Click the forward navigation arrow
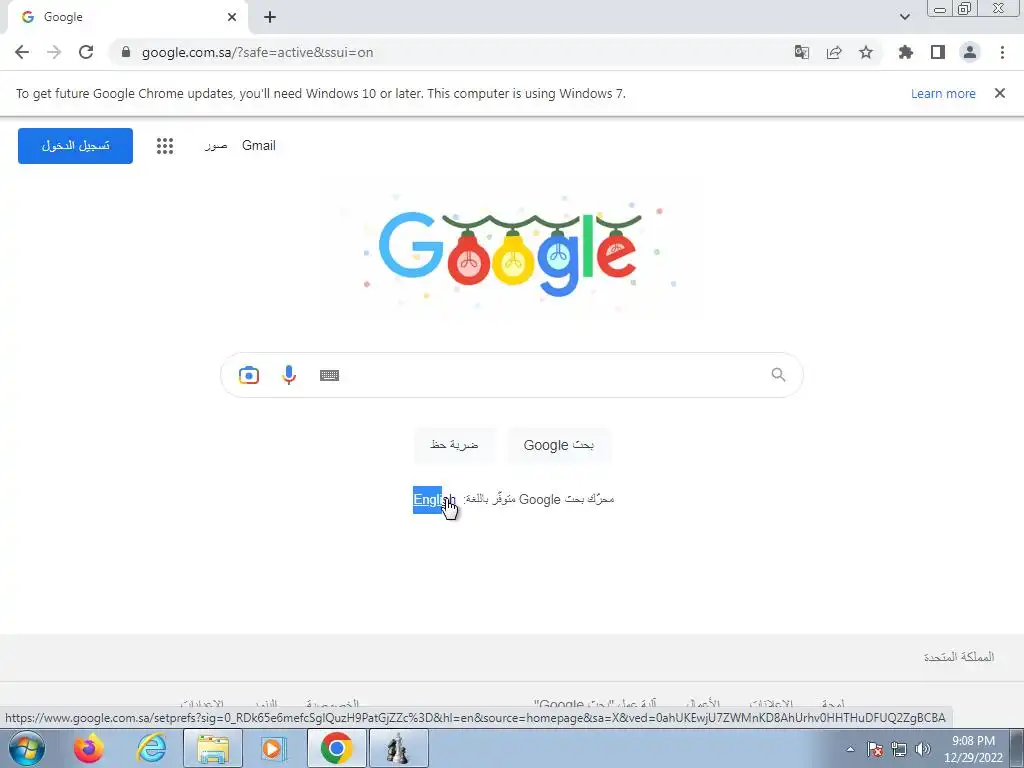 (x=54, y=52)
